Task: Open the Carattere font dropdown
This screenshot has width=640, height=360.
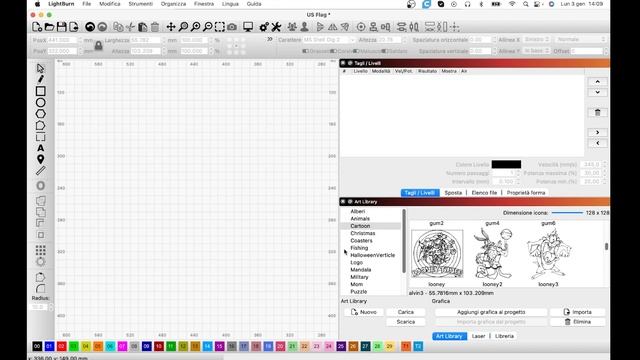Action: click(x=329, y=40)
